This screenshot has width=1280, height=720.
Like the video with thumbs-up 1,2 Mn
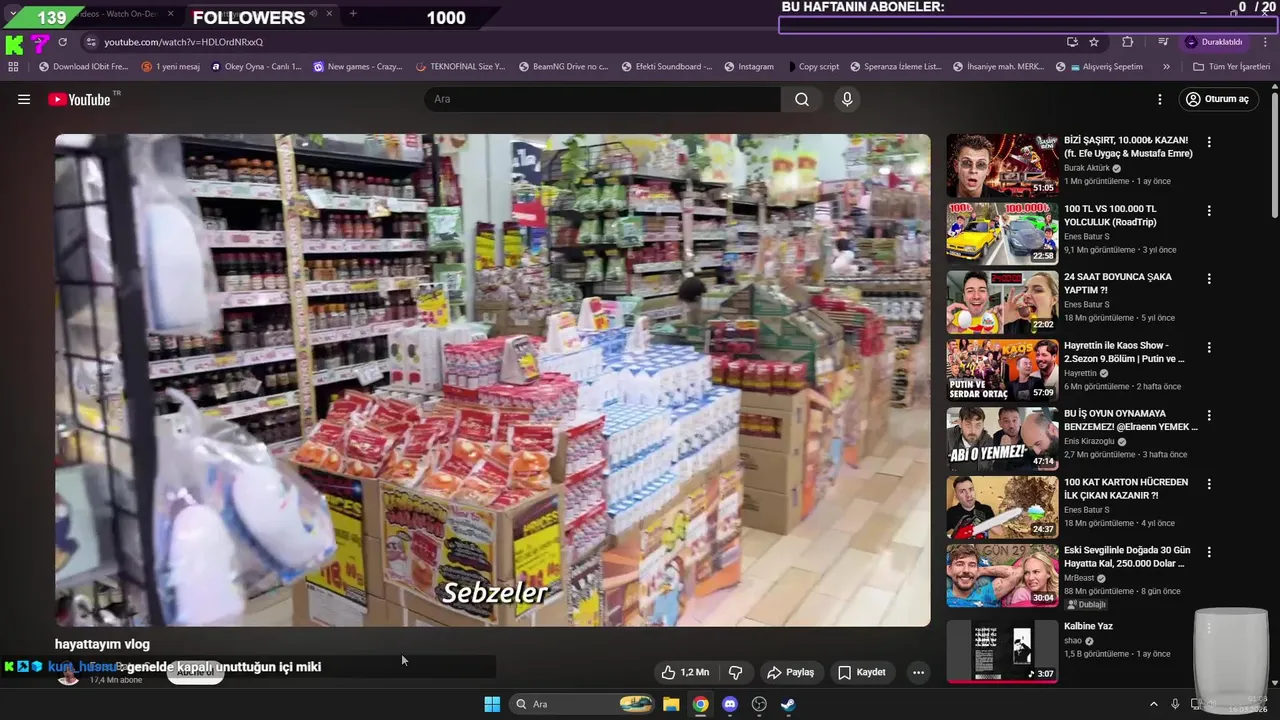pos(686,672)
